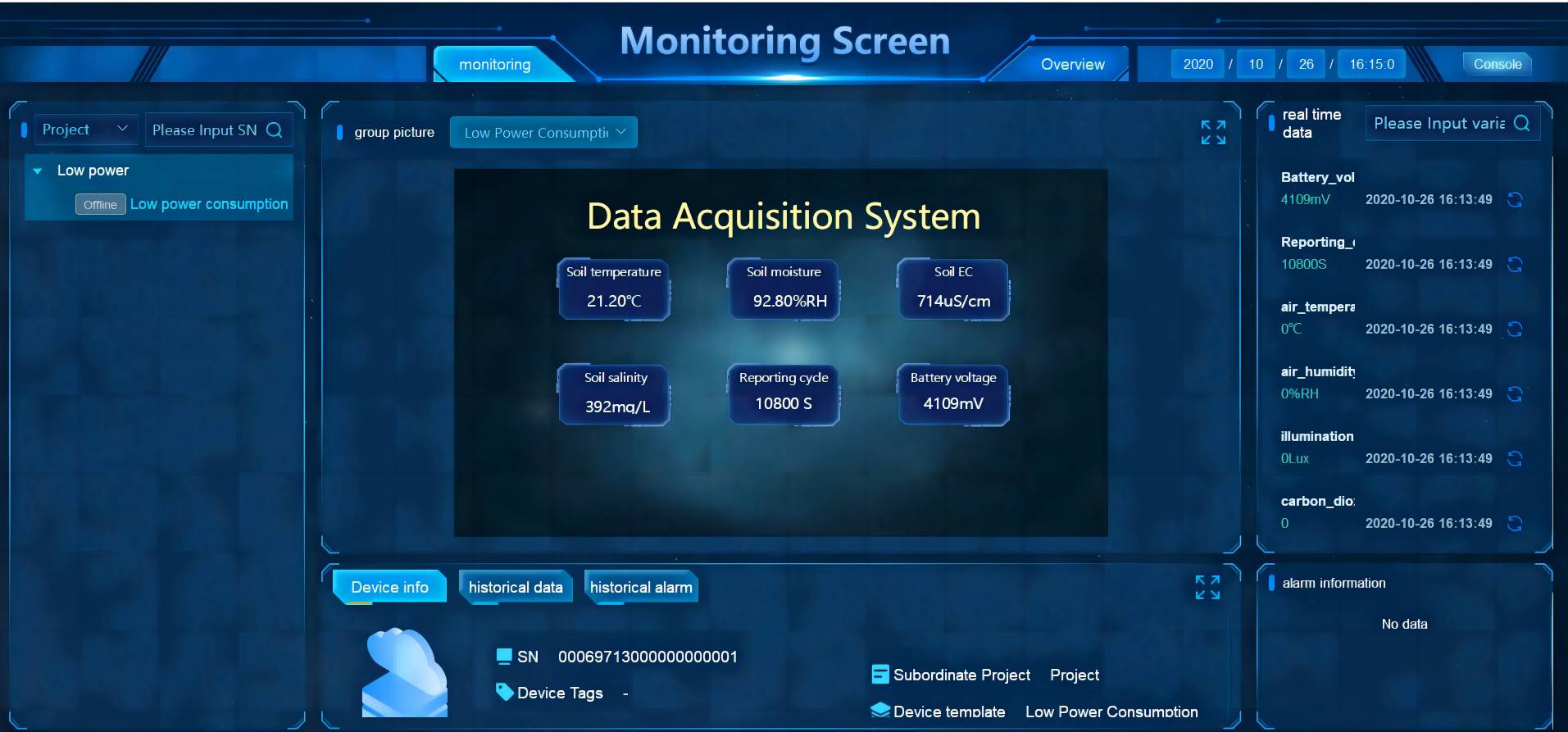
Task: Expand device info panel to fullscreen
Action: 1207,587
